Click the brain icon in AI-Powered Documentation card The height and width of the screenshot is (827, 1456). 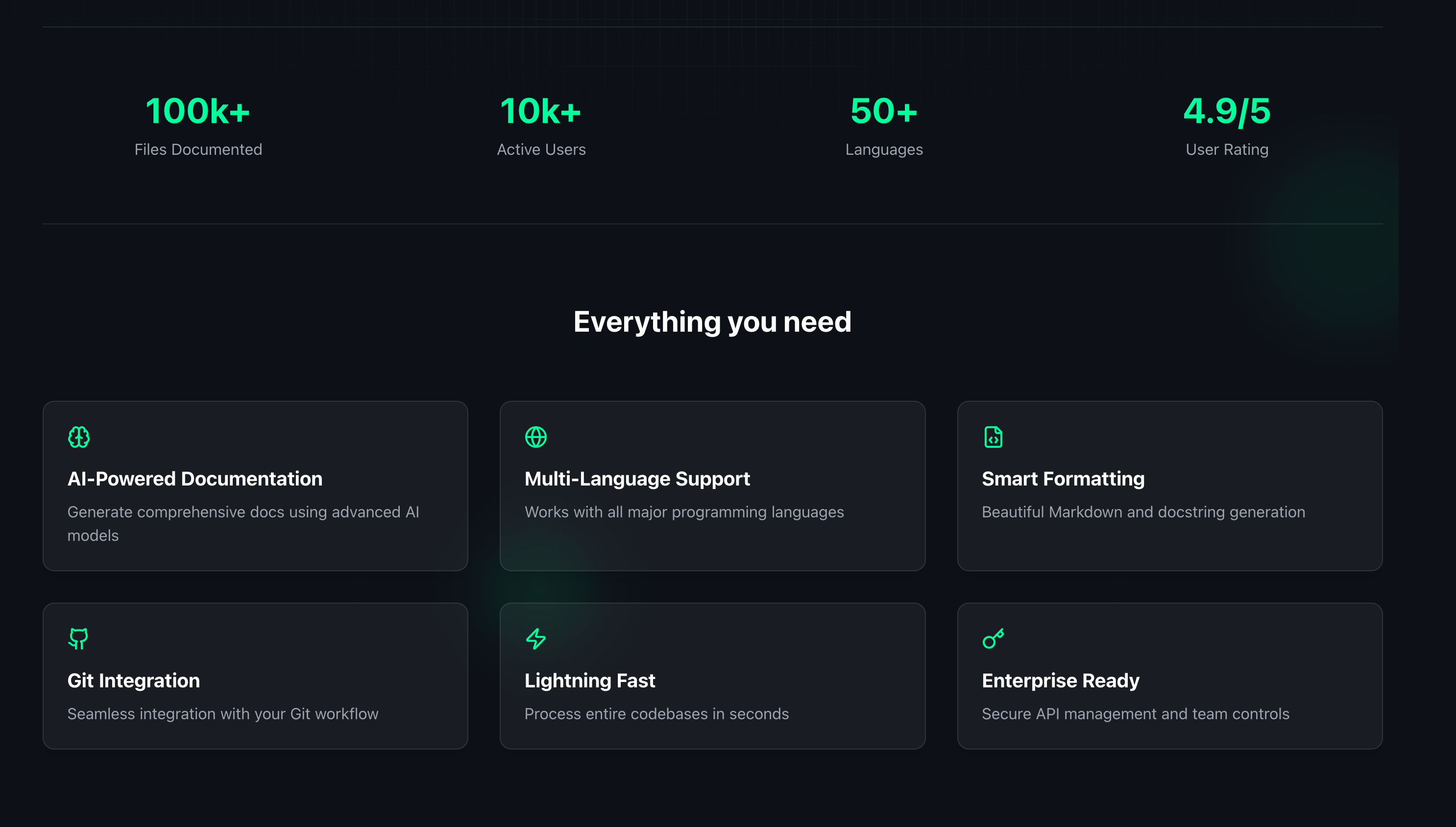[78, 437]
